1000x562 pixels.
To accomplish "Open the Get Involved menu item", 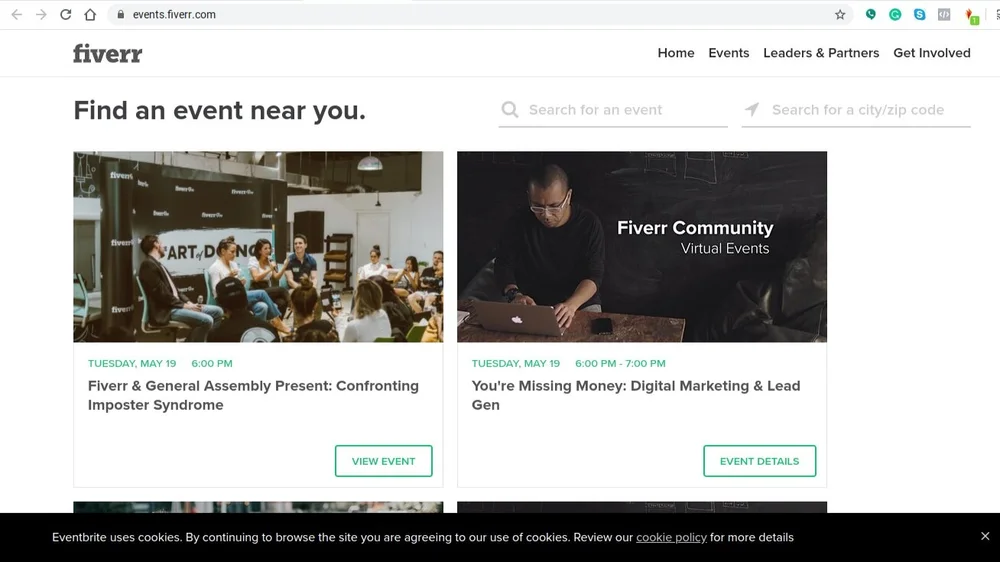I will click(x=931, y=53).
